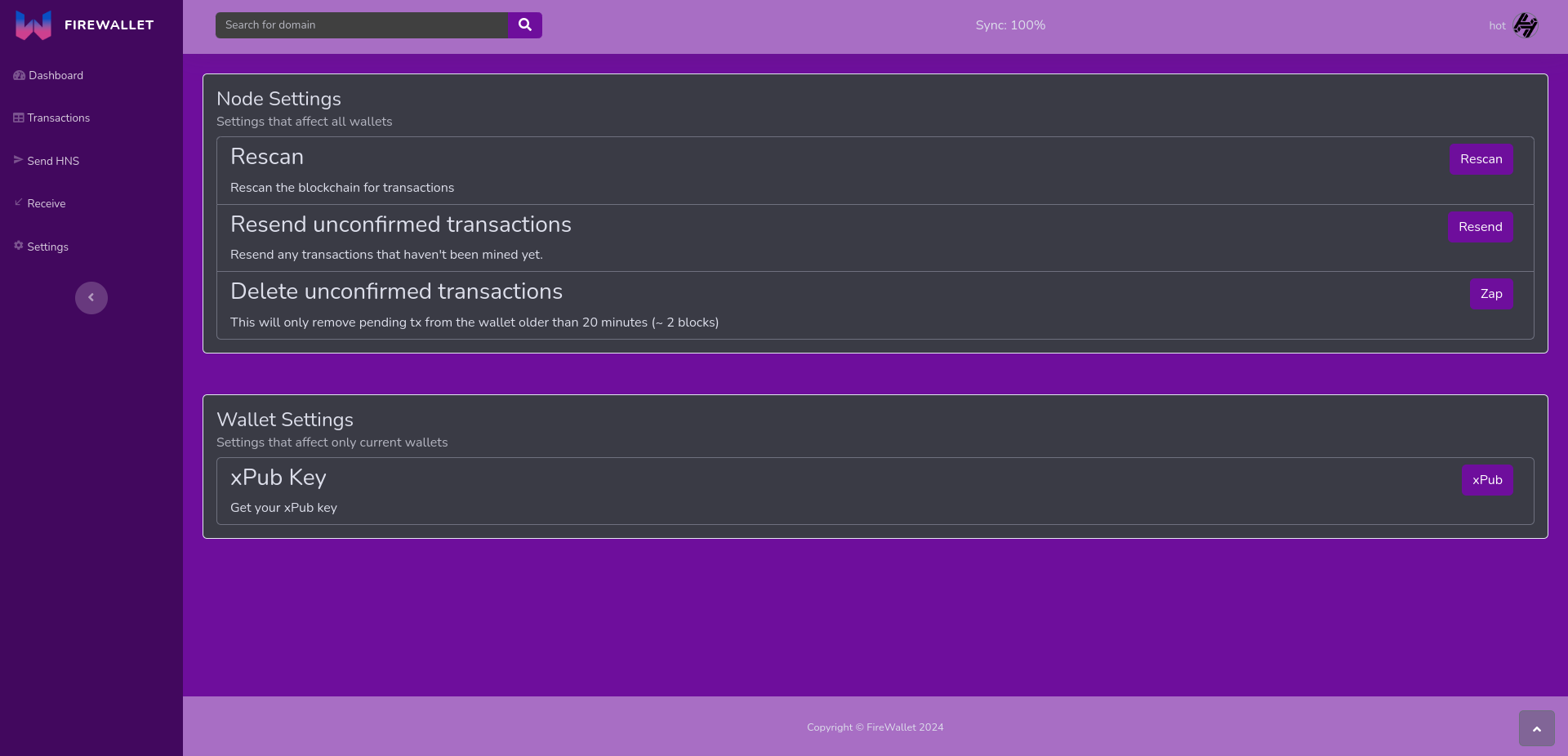Image resolution: width=1568 pixels, height=756 pixels.
Task: Click the Receive arrow icon
Action: (18, 203)
